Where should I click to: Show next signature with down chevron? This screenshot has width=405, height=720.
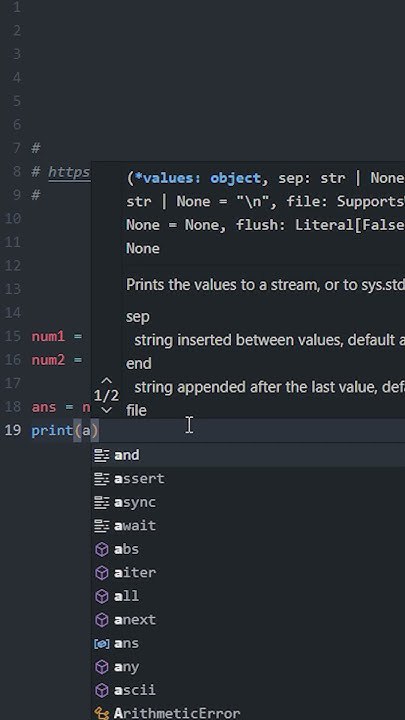pyautogui.click(x=107, y=410)
